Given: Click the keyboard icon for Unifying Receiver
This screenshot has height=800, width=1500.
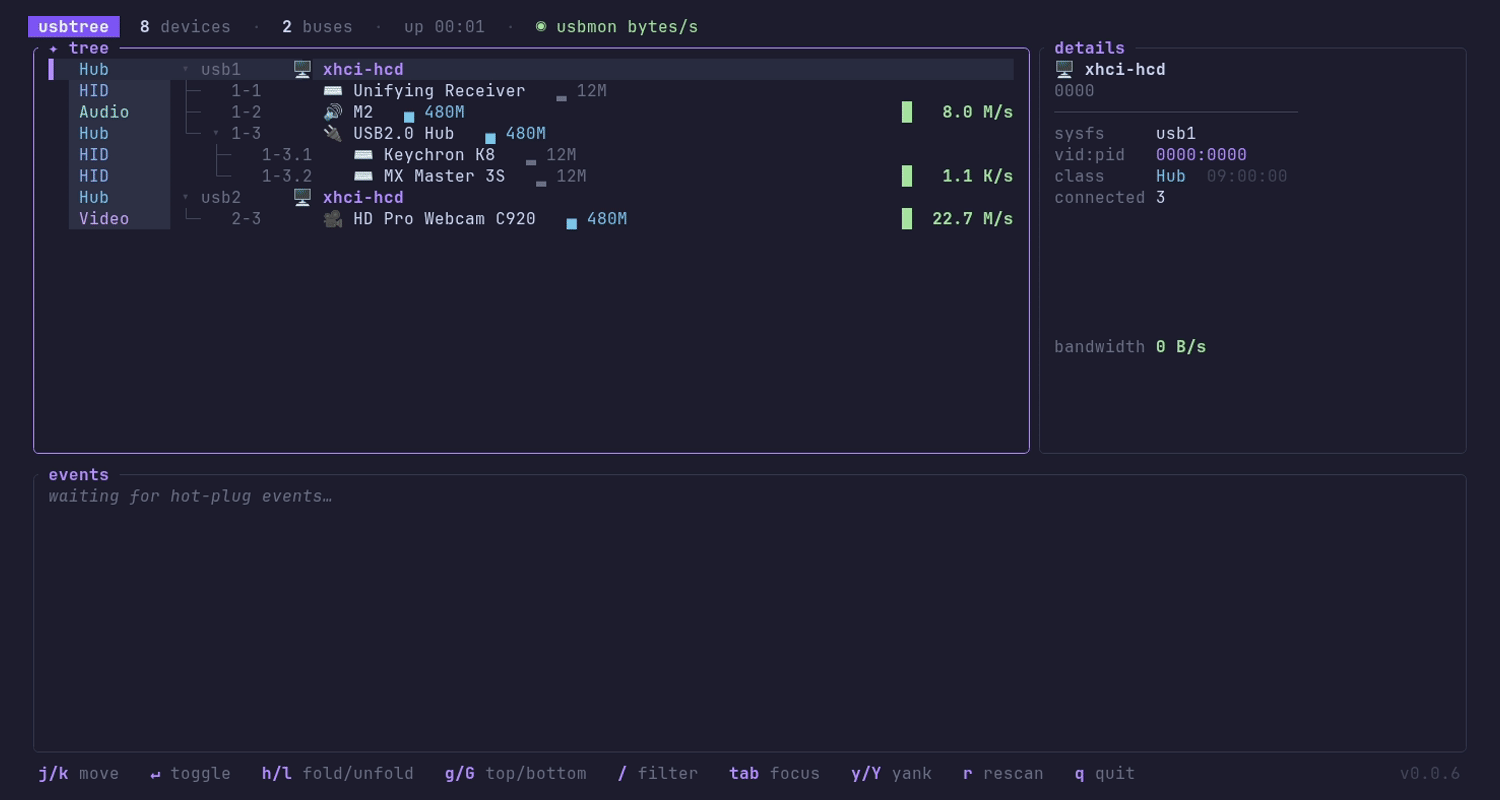Looking at the screenshot, I should [333, 91].
